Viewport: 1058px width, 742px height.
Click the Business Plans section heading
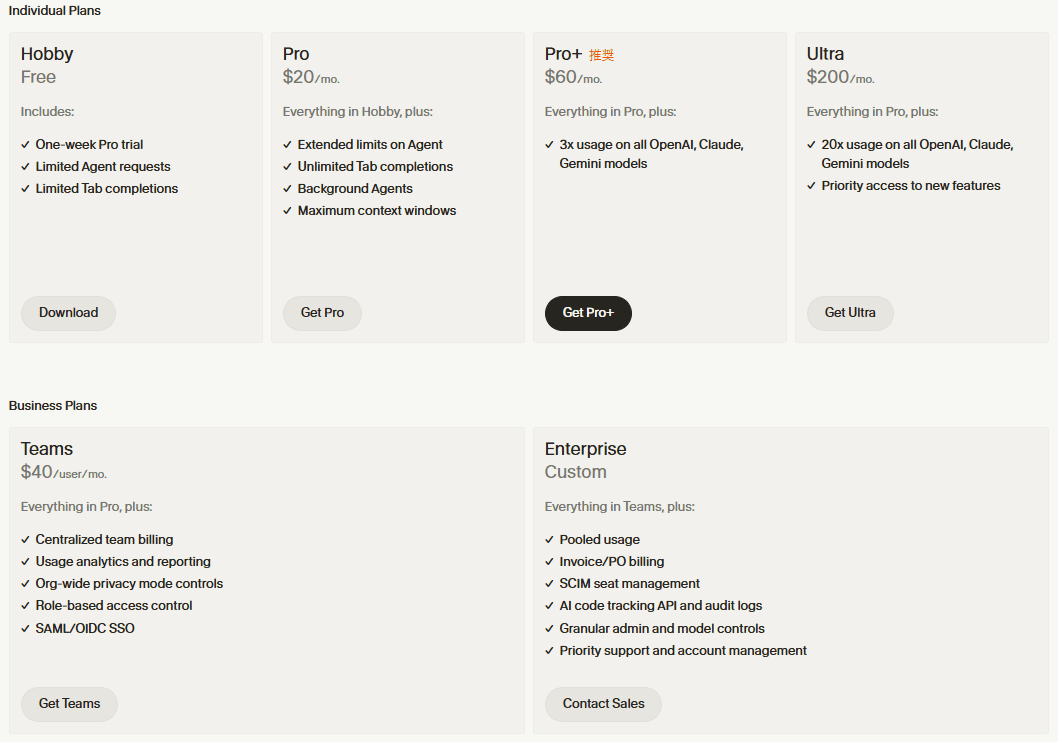coord(53,406)
